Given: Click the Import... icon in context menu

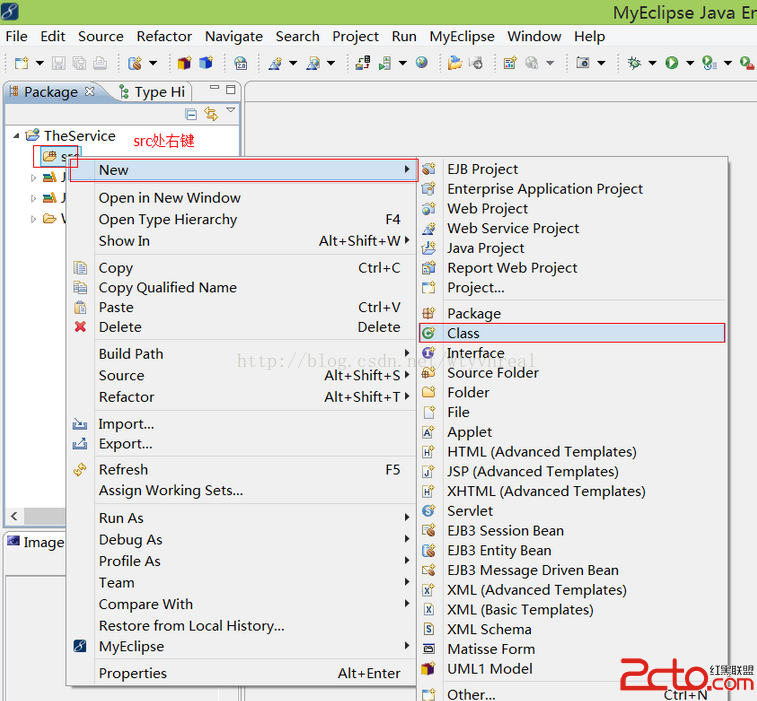Looking at the screenshot, I should (80, 424).
